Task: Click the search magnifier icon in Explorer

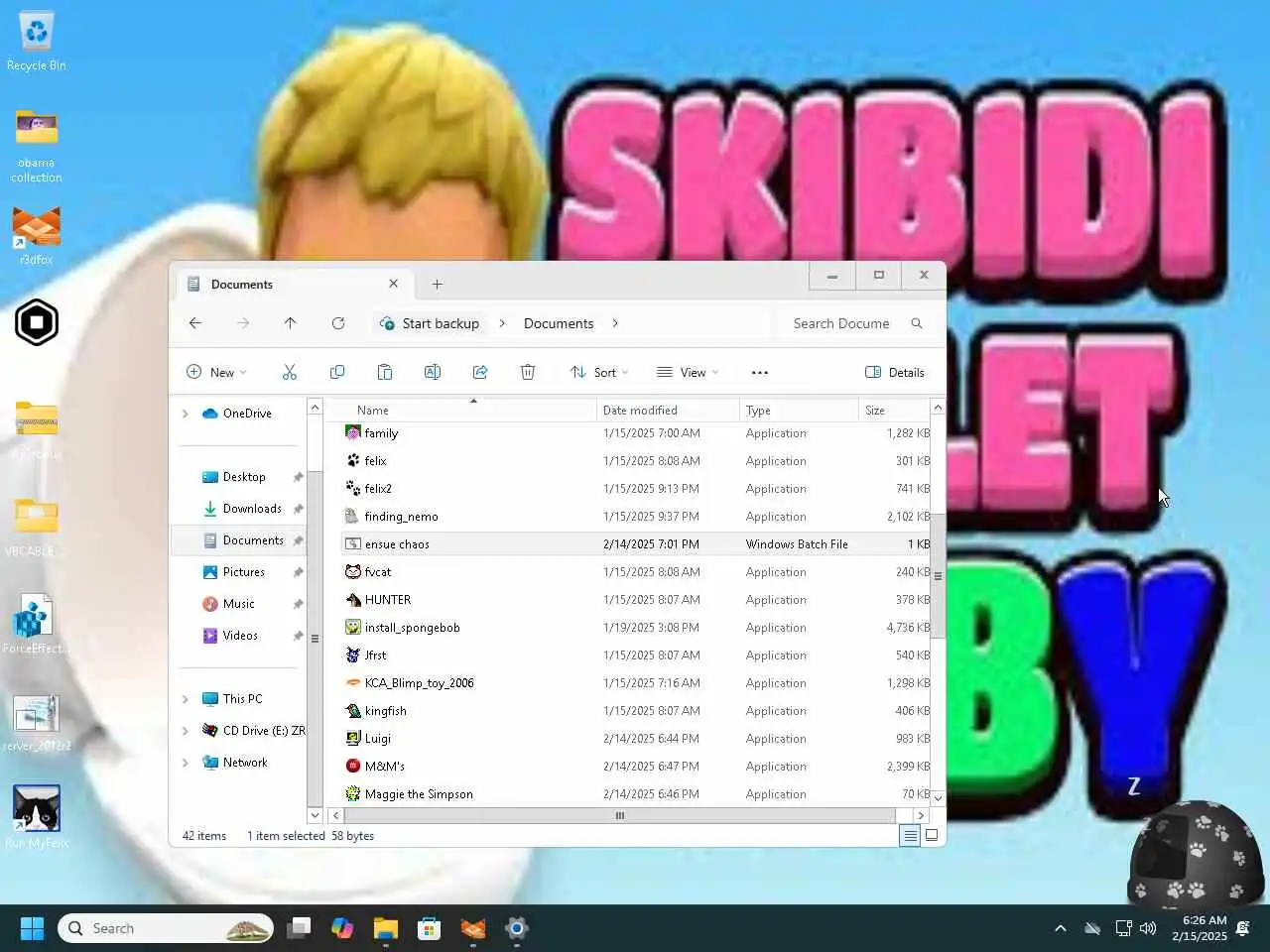Action: point(917,323)
